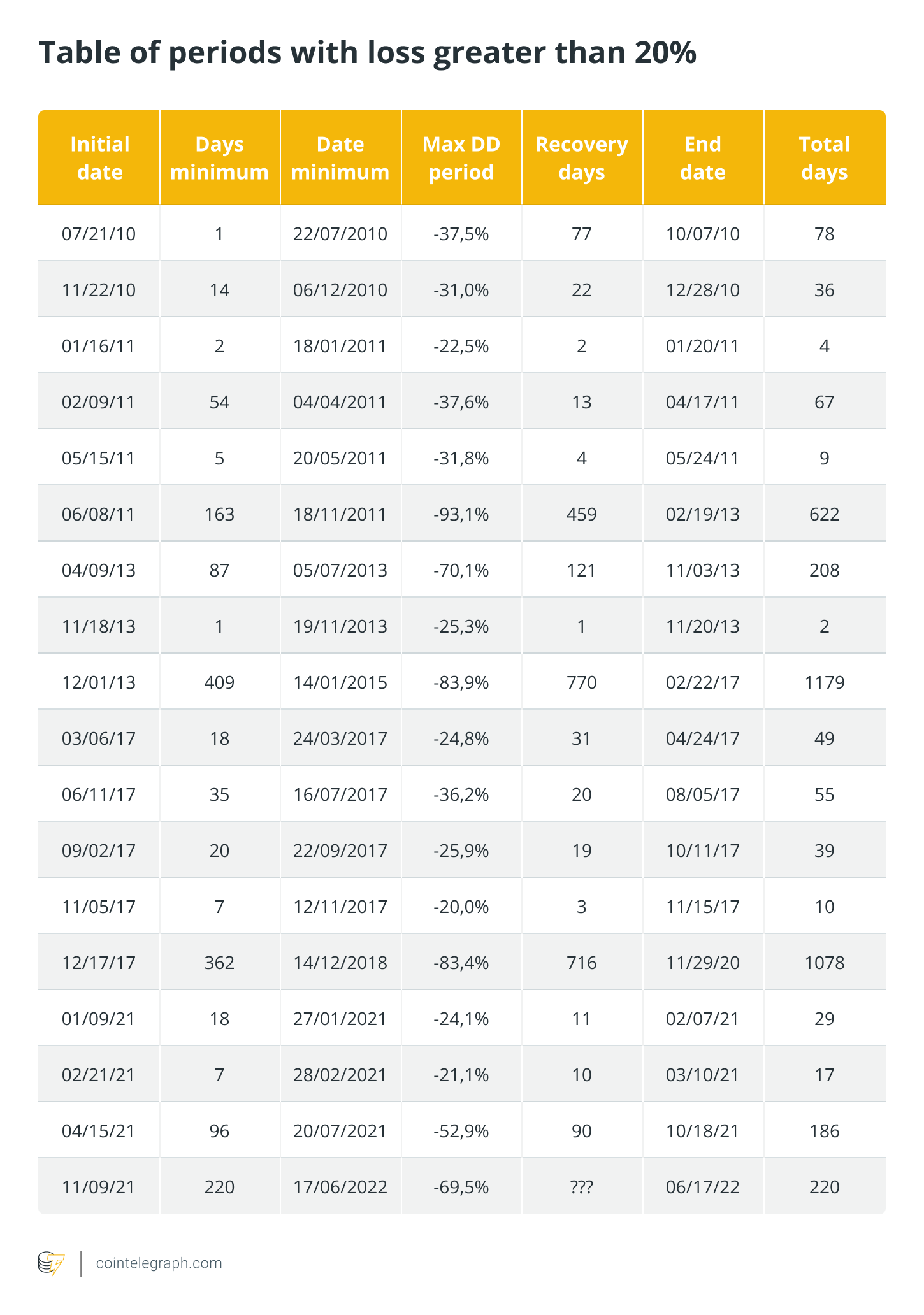Image resolution: width=924 pixels, height=1315 pixels.
Task: Click the 07/21/10 initial date cell
Action: pyautogui.click(x=99, y=234)
